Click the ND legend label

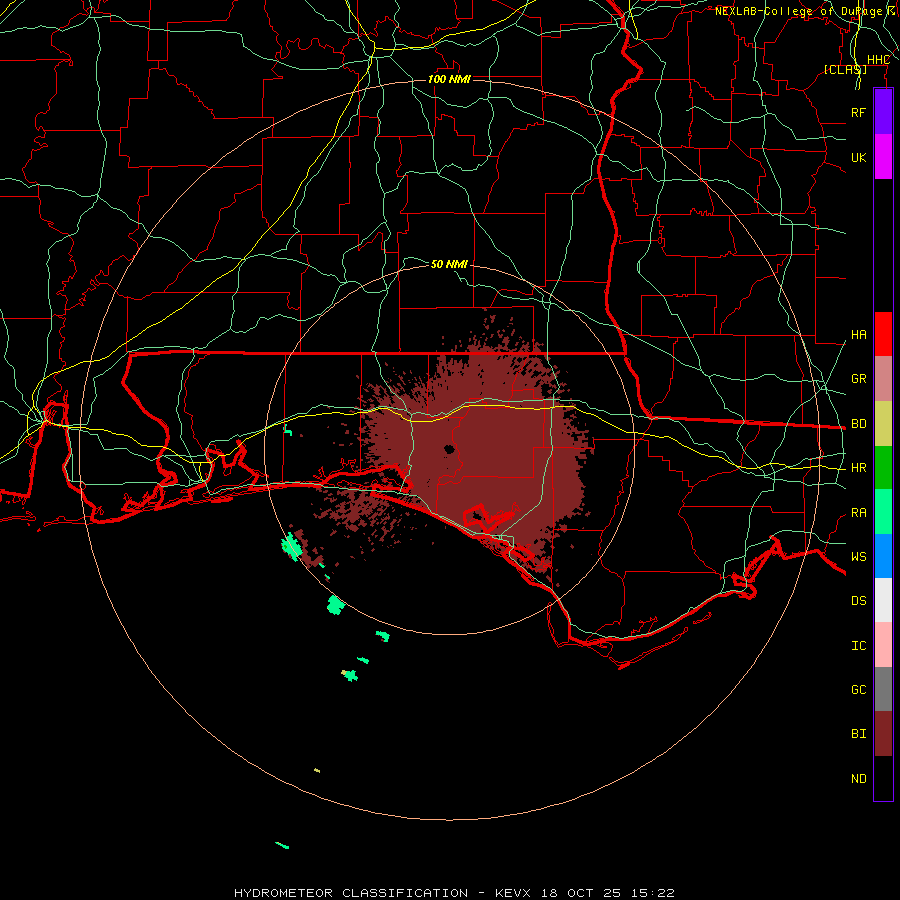coord(859,779)
